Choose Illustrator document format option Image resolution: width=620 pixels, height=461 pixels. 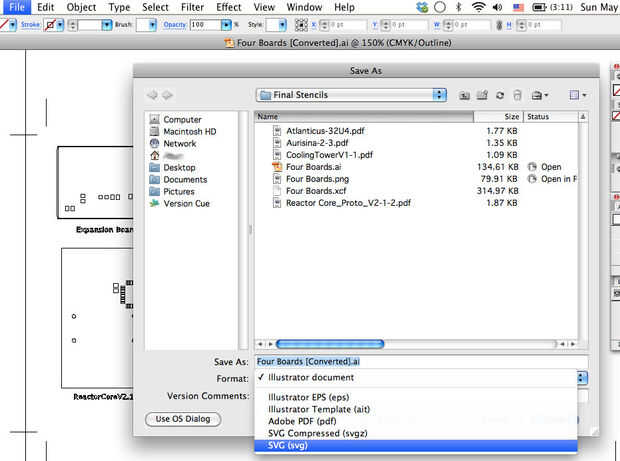click(x=416, y=378)
